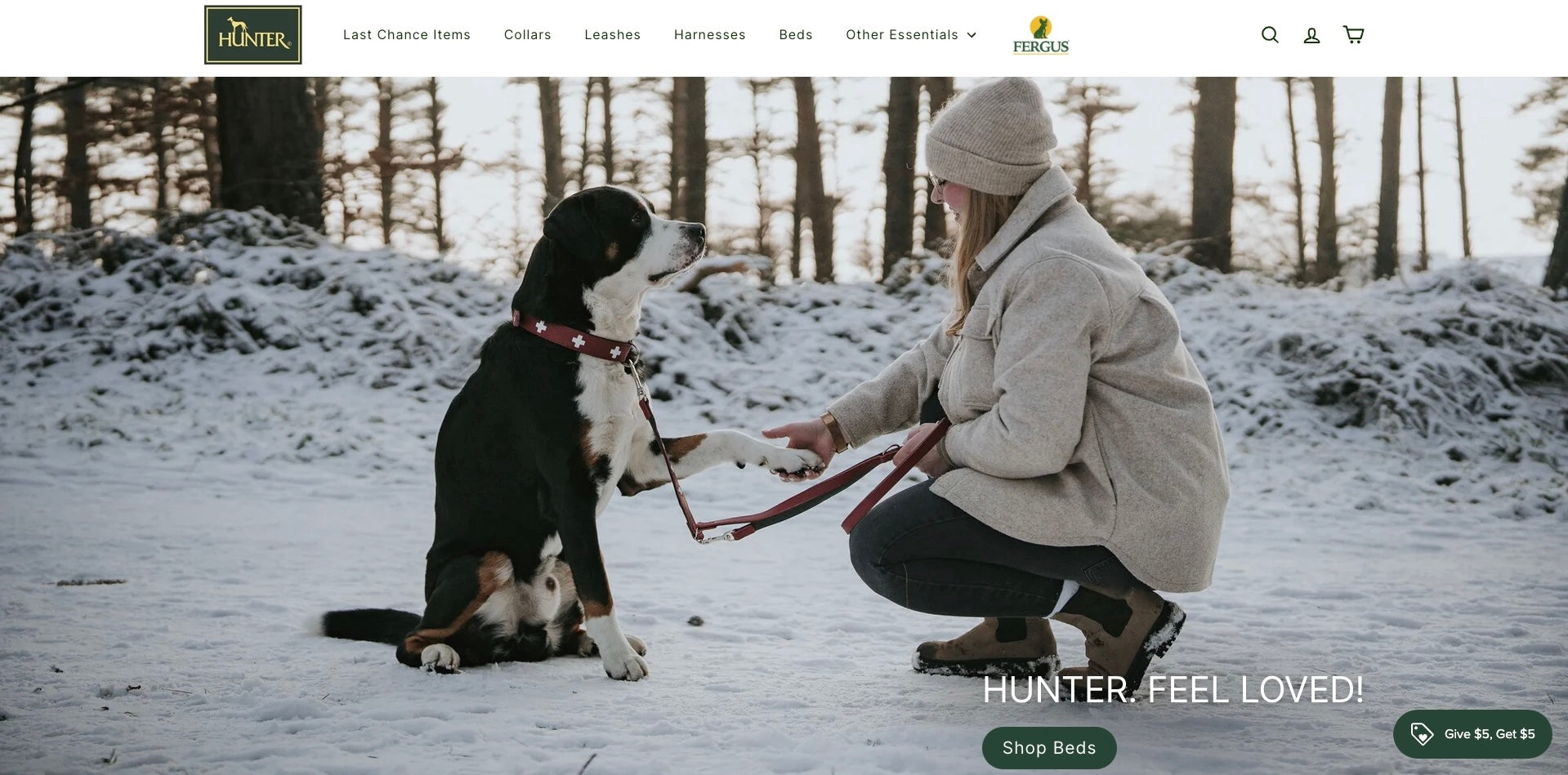Image resolution: width=1568 pixels, height=775 pixels.
Task: Open the search magnifier icon
Action: [1270, 34]
